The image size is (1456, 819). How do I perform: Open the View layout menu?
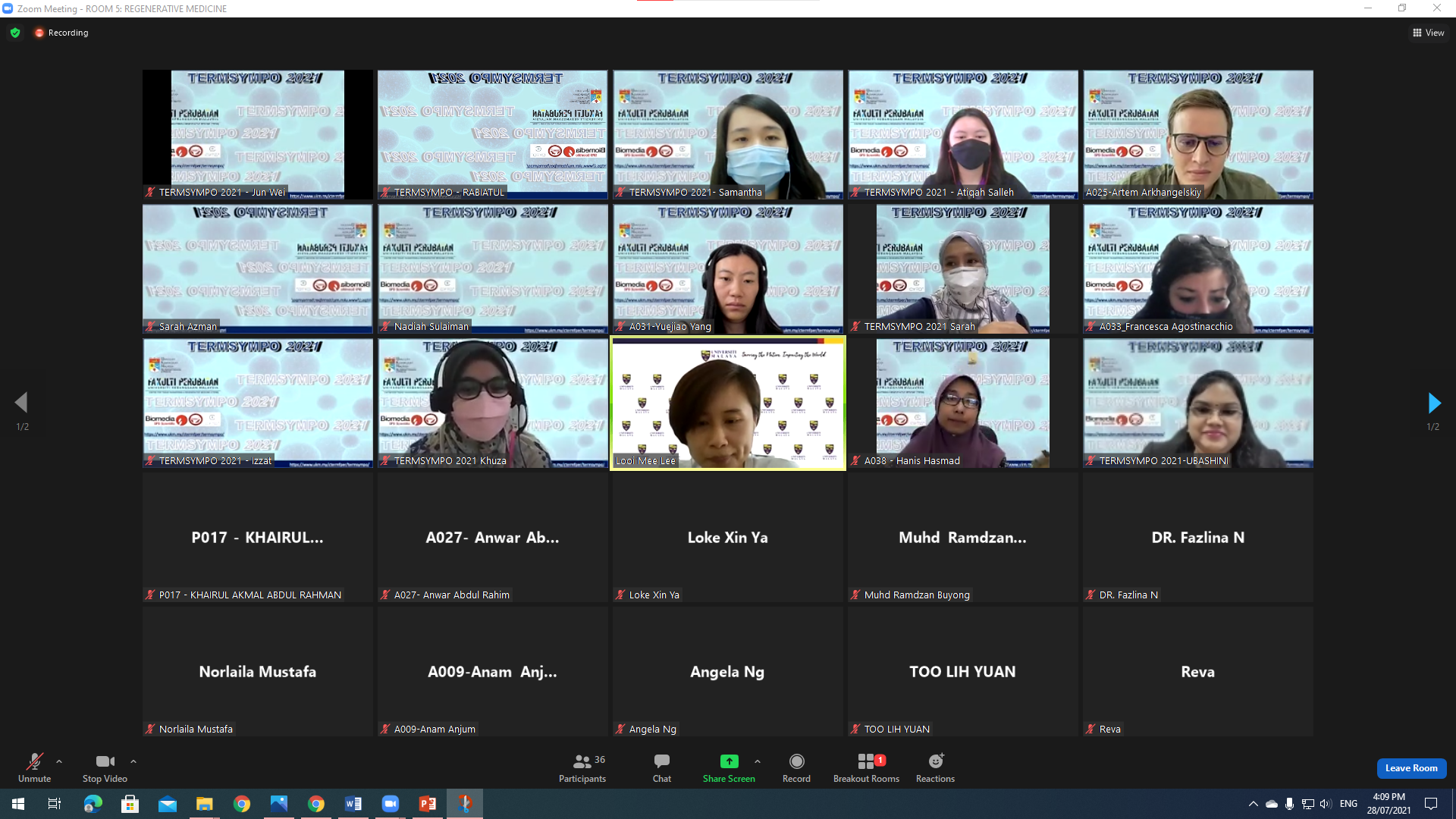(1428, 33)
